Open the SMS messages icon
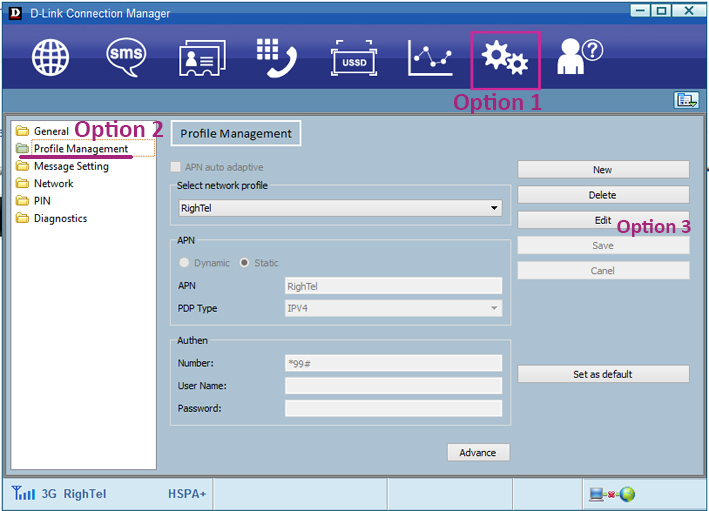709x511 pixels. point(126,59)
